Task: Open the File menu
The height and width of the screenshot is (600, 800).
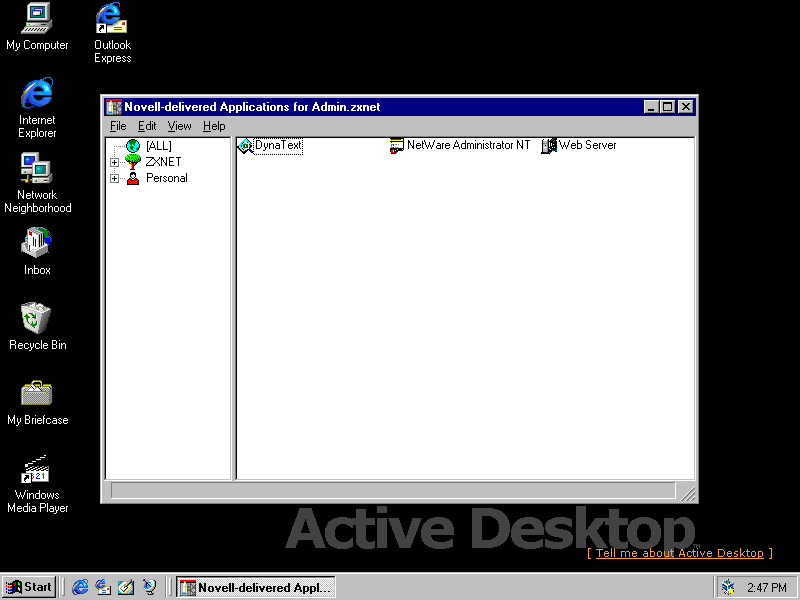Action: [118, 126]
